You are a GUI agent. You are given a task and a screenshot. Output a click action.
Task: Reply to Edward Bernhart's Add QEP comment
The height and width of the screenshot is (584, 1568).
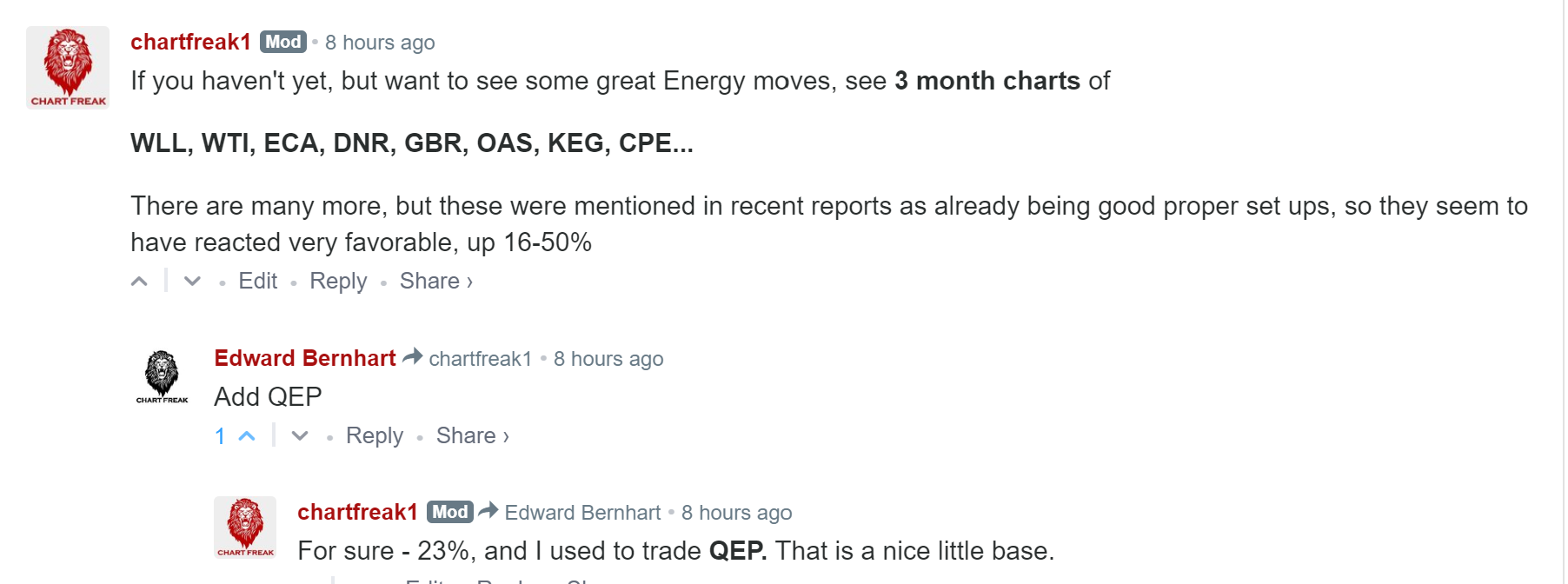tap(375, 436)
